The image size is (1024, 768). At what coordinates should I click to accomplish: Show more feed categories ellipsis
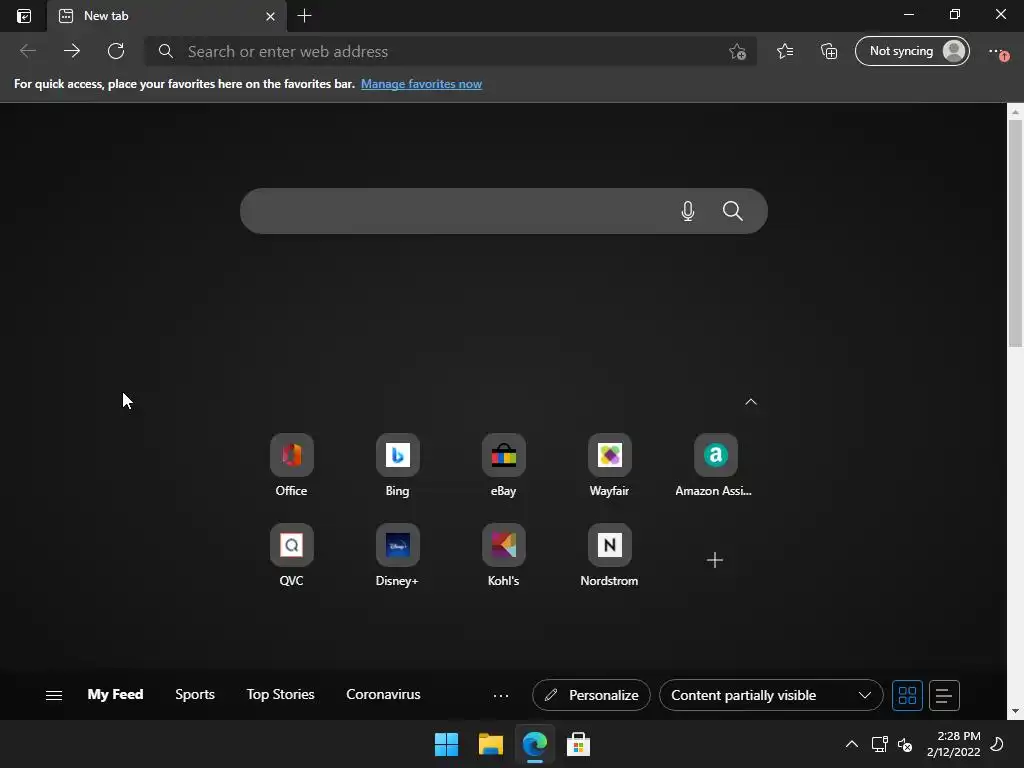501,696
